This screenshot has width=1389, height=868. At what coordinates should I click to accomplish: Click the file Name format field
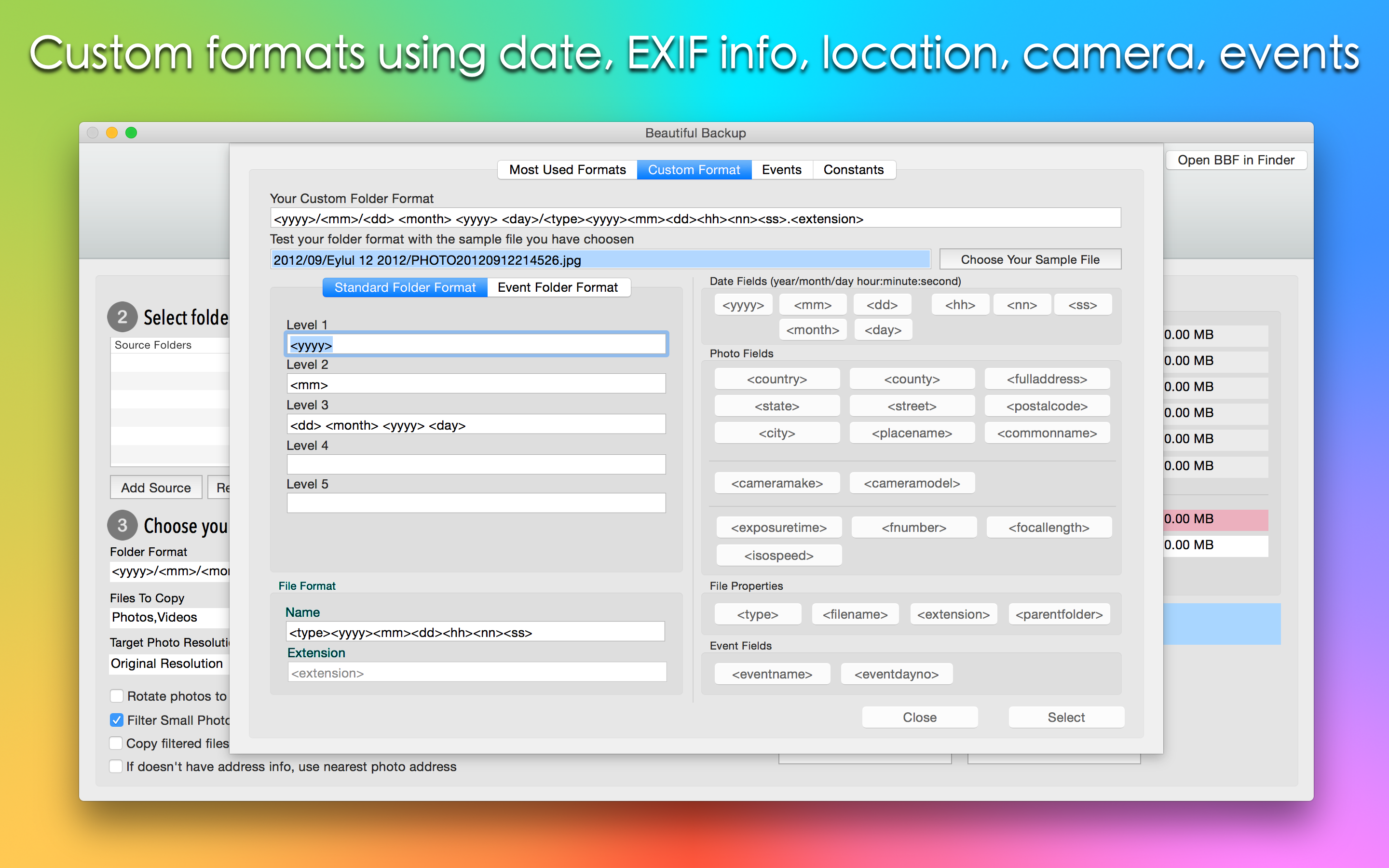pos(475,633)
